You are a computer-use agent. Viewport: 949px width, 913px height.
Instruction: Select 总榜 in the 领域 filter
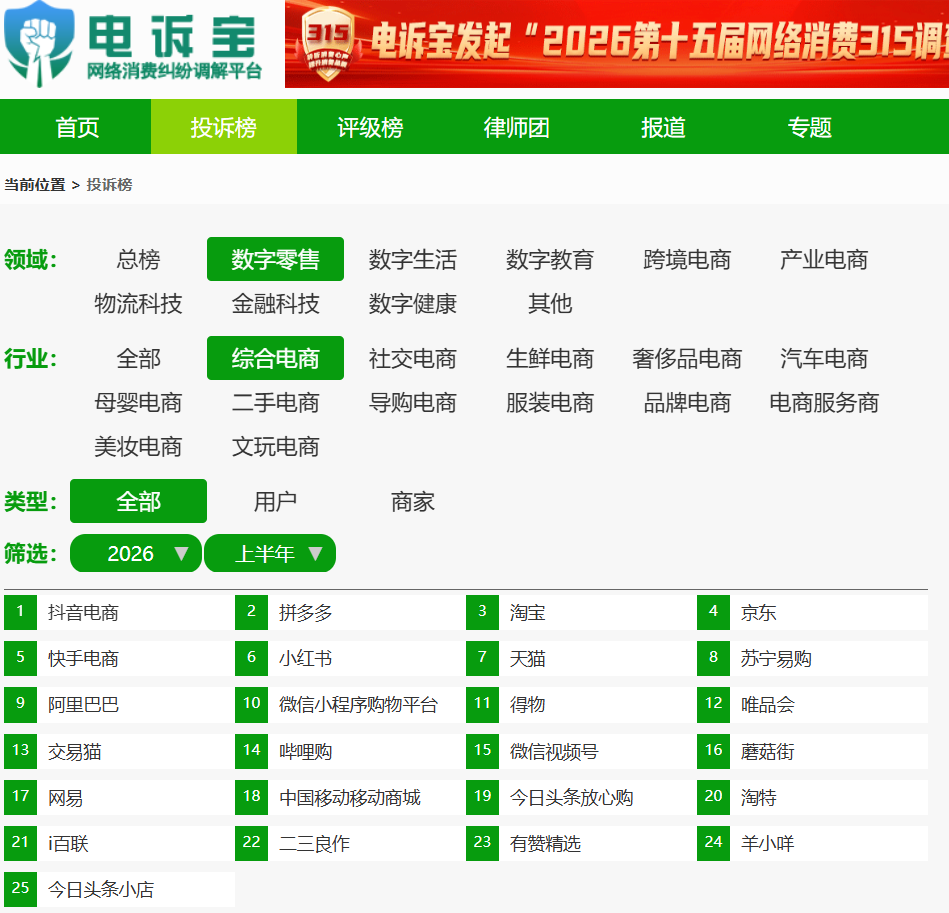139,260
